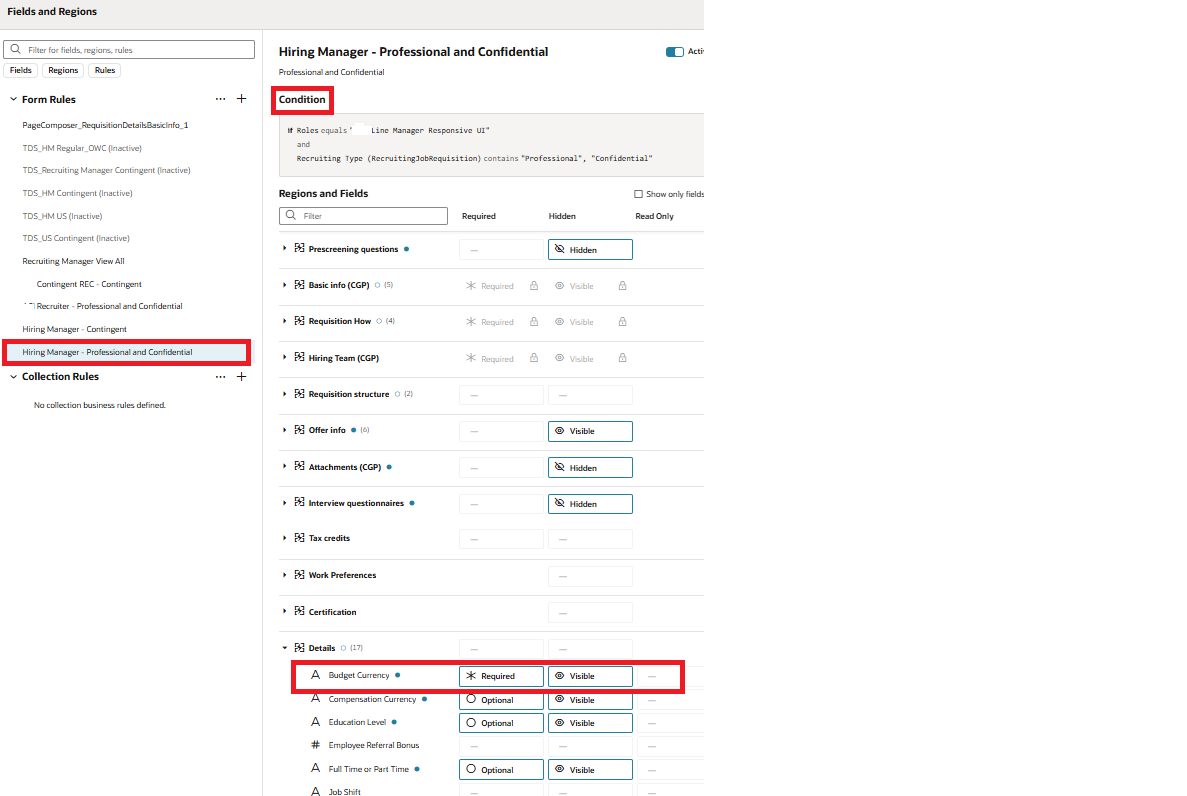1187x796 pixels.
Task: Click the lock icon beside Basic info Required
Action: pyautogui.click(x=533, y=285)
